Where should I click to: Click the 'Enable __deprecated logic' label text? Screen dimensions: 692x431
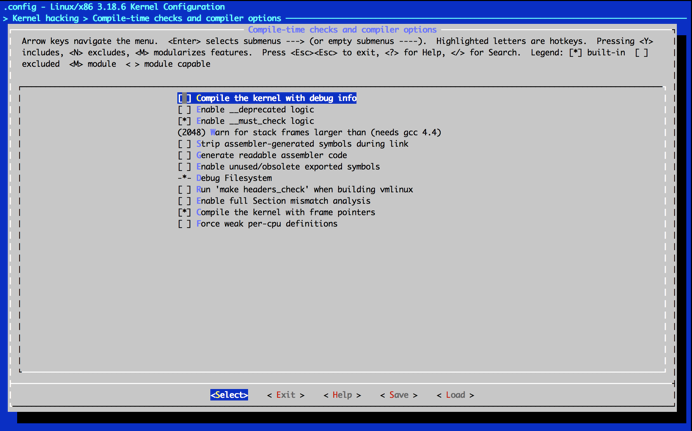[x=255, y=109]
